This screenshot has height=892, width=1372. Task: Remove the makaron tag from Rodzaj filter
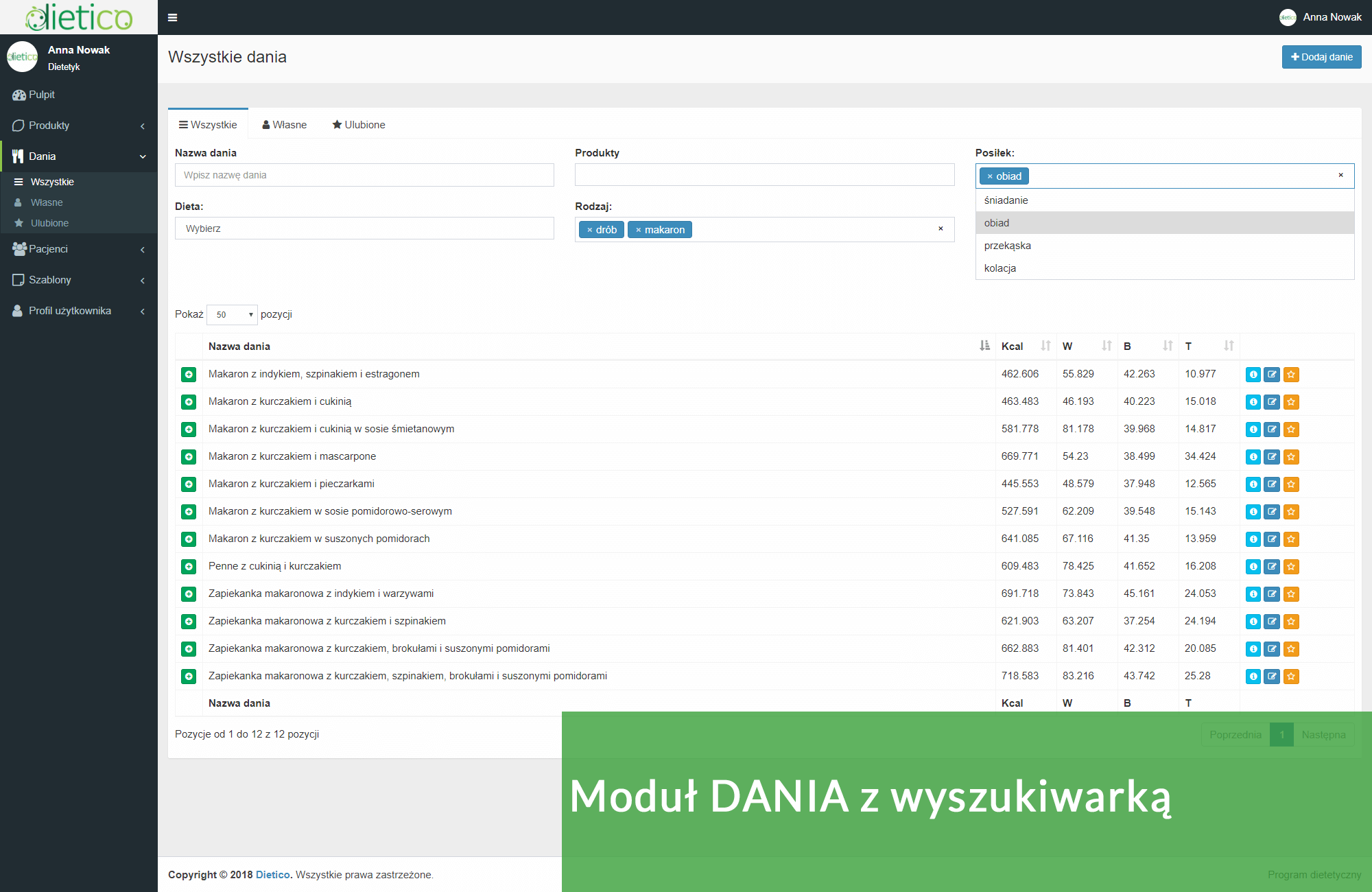pos(639,229)
